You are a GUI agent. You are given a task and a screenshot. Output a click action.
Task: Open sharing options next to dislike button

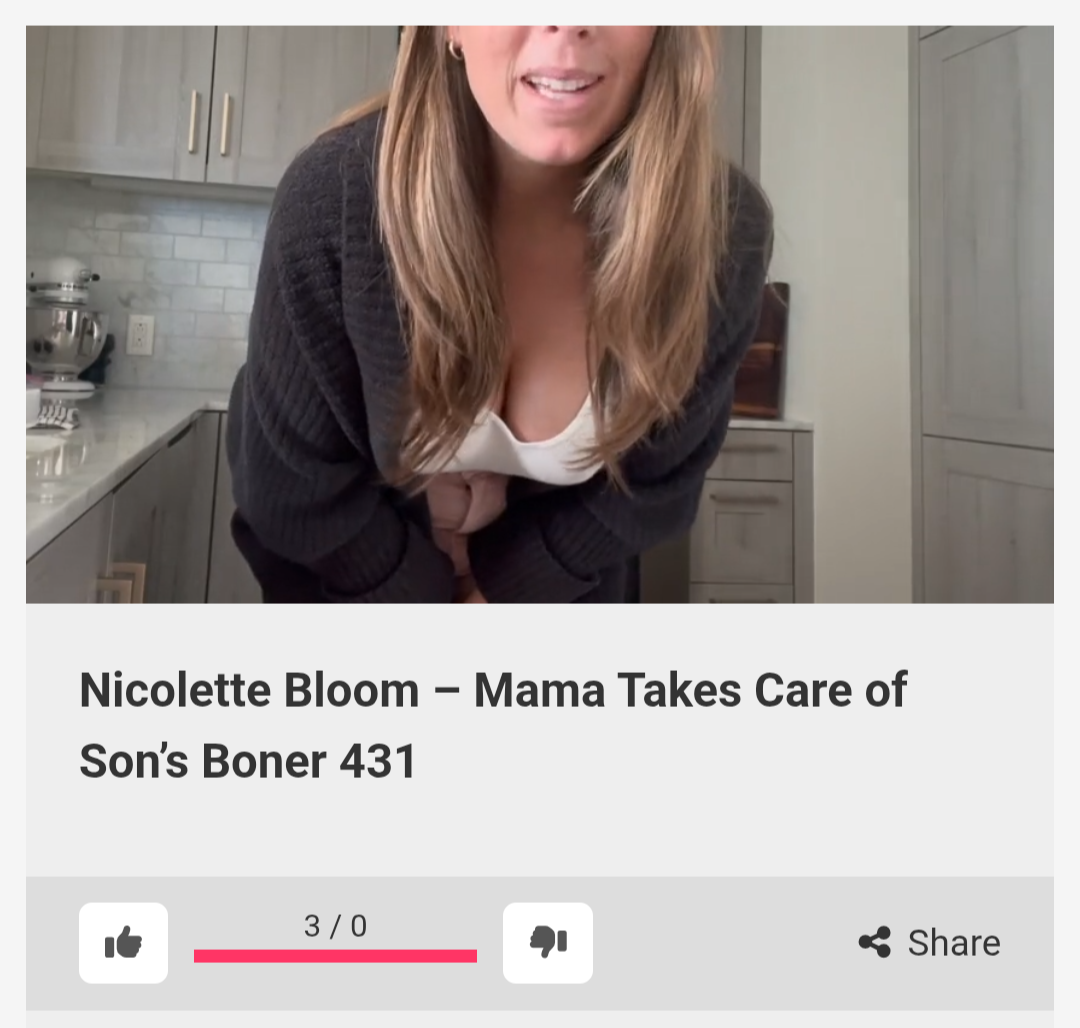tap(929, 943)
